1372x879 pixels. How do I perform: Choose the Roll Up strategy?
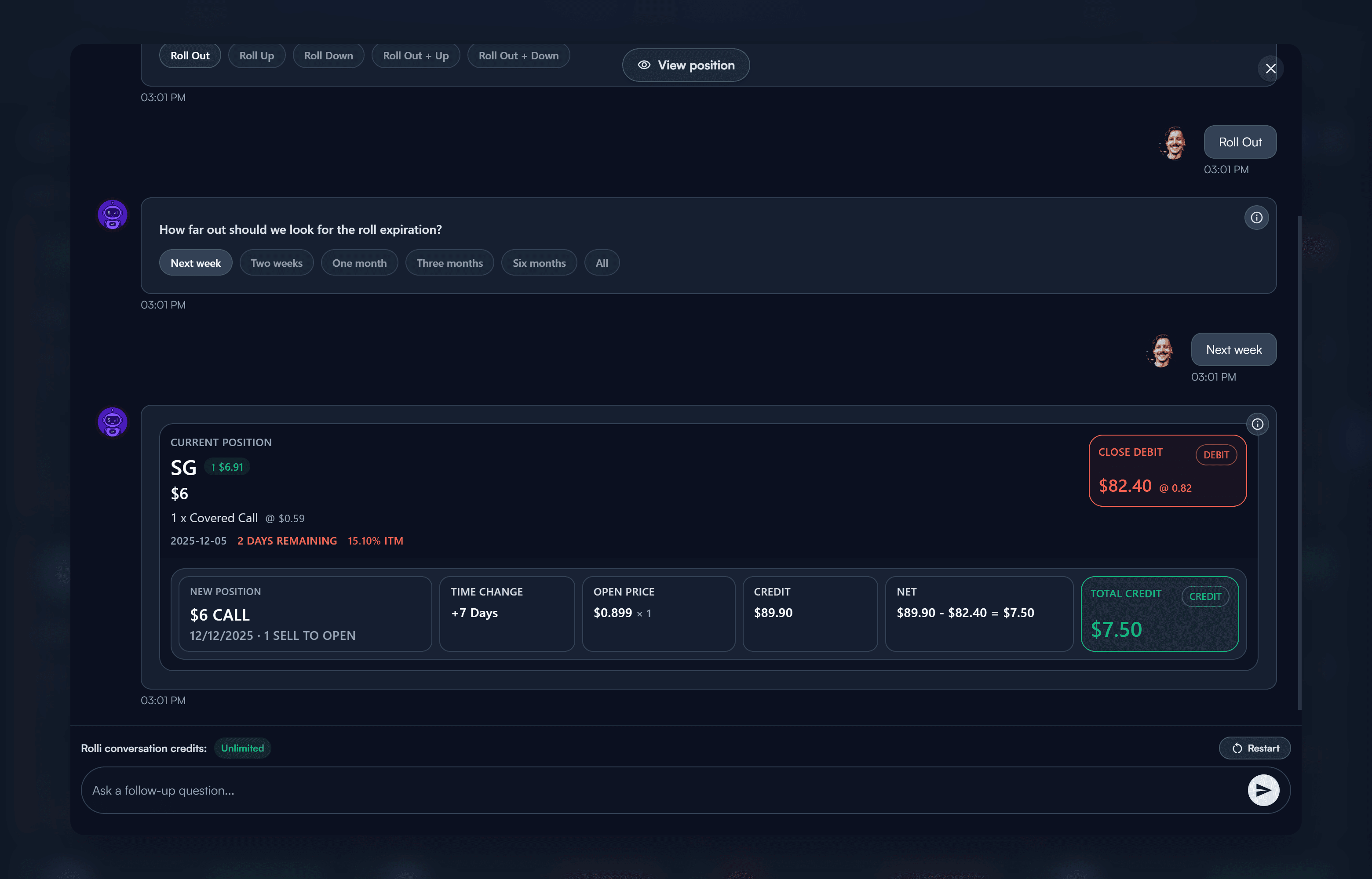(x=256, y=55)
